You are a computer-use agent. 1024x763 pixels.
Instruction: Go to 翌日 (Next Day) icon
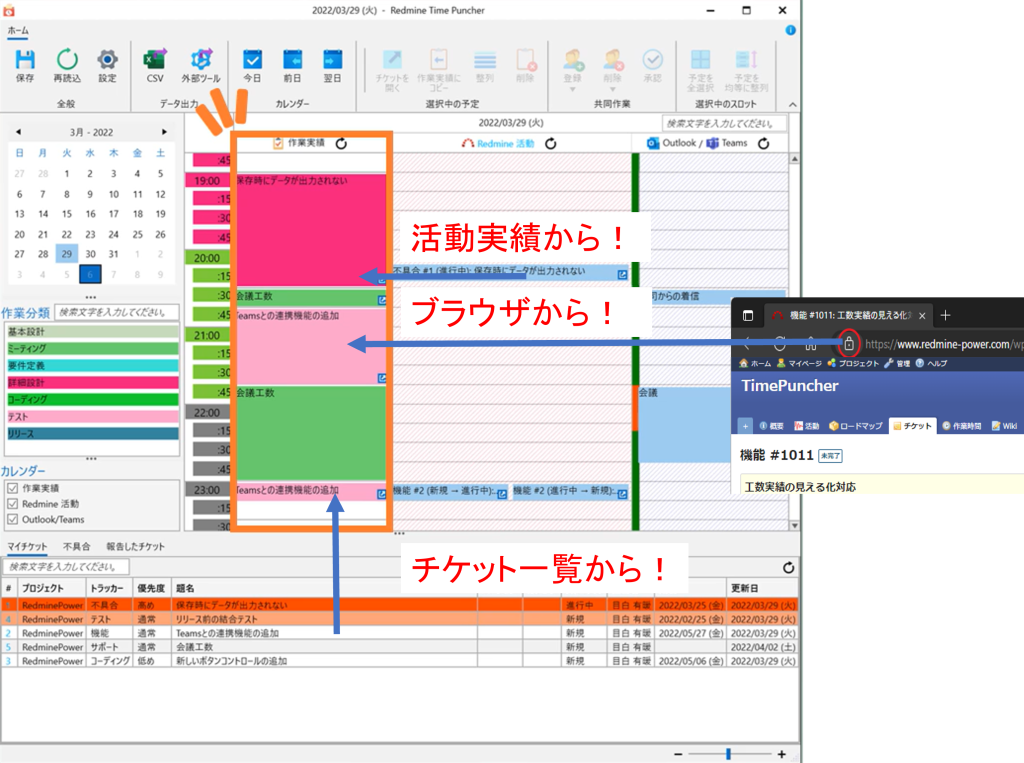[x=332, y=61]
